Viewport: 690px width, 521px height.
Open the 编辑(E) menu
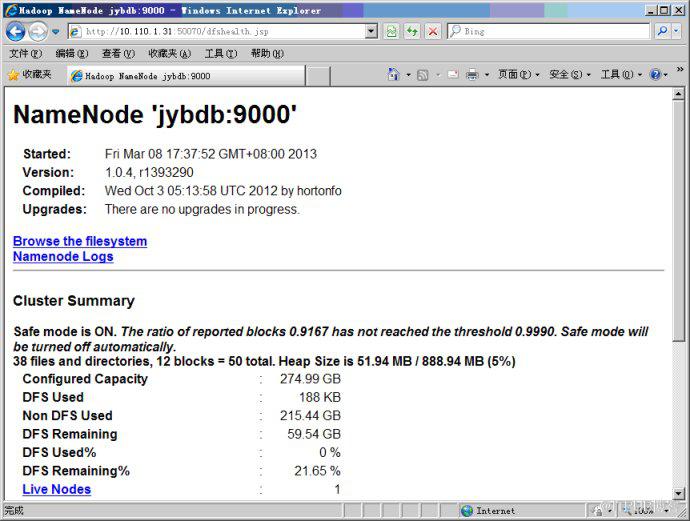click(72, 54)
